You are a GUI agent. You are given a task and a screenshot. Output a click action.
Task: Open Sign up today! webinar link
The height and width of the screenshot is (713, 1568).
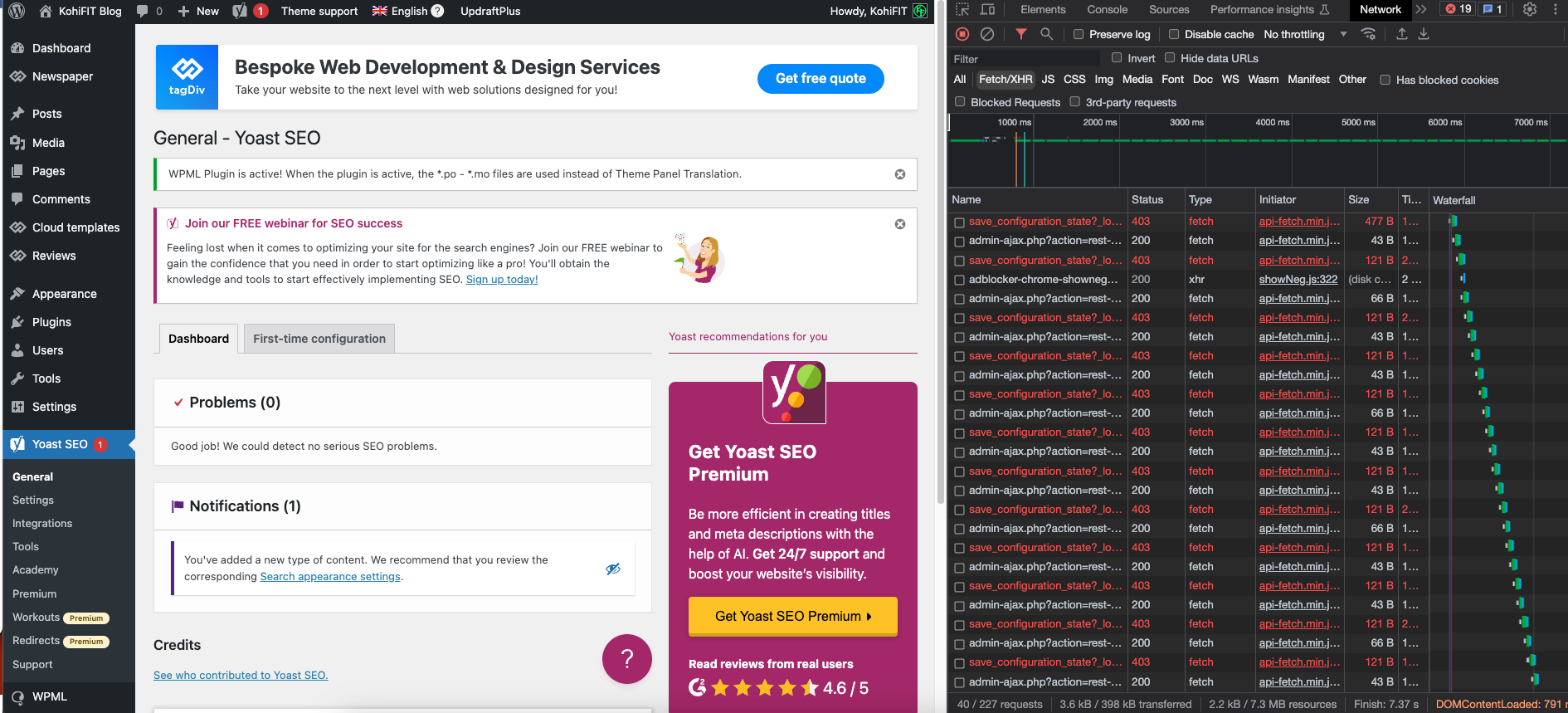[502, 280]
